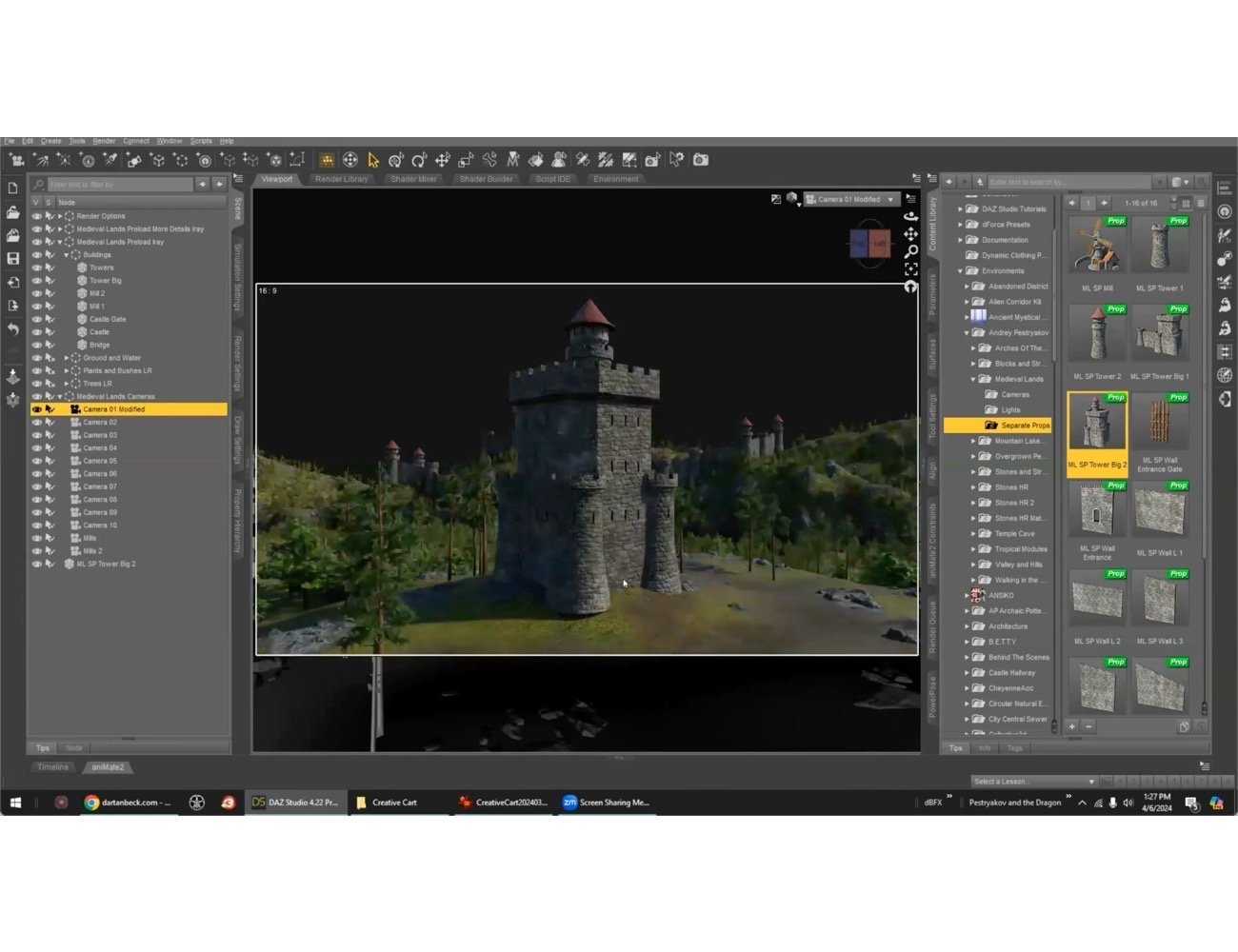1238x952 pixels.
Task: Switch to the Render Library tab
Action: [341, 178]
